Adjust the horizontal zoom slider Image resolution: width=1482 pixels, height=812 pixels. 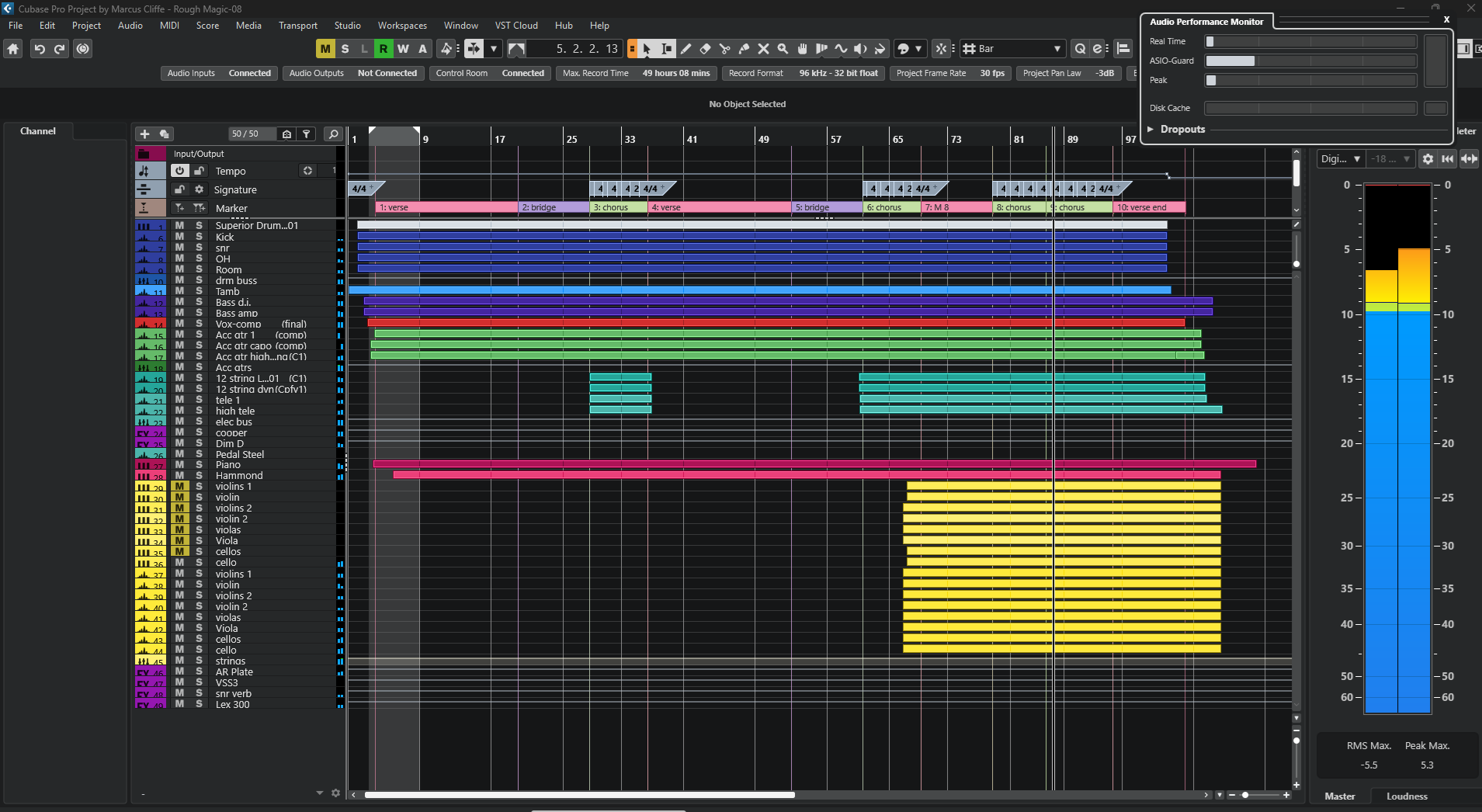[1245, 795]
